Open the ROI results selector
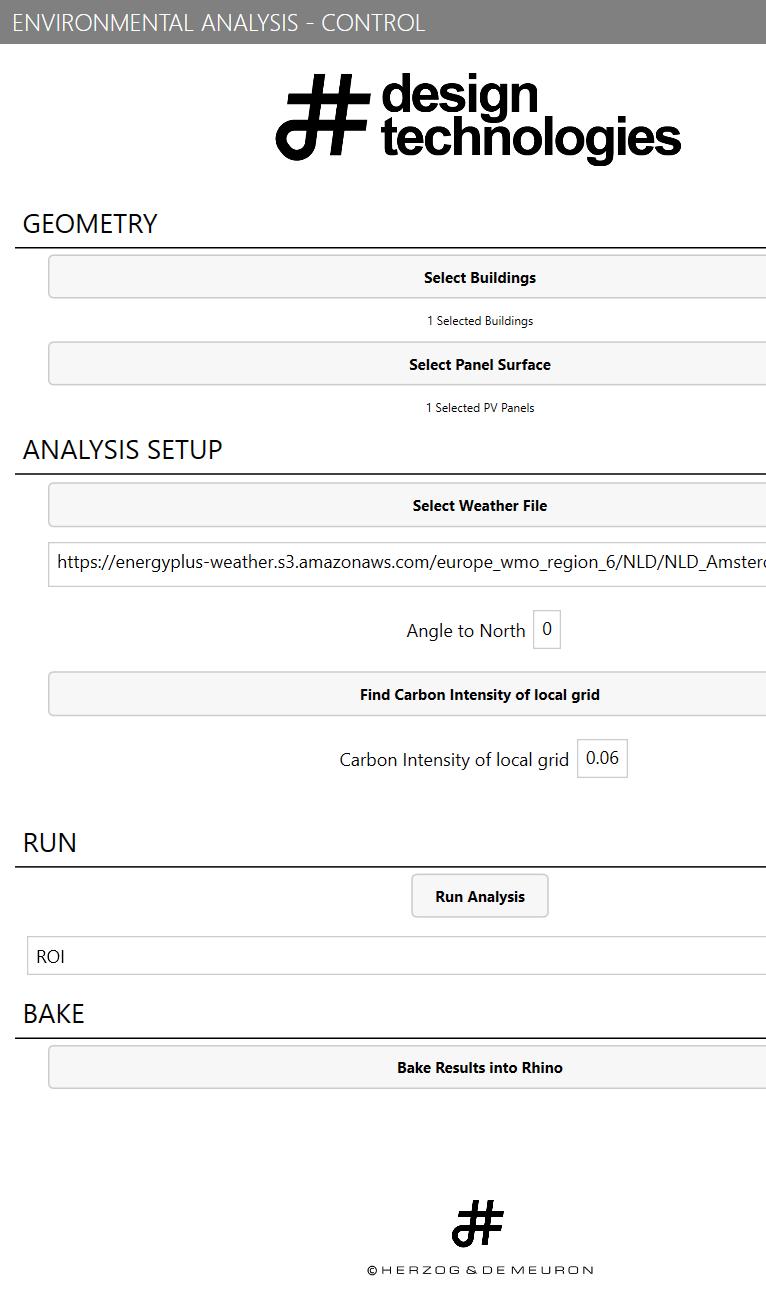Viewport: 766px width, 1308px height. pos(400,957)
